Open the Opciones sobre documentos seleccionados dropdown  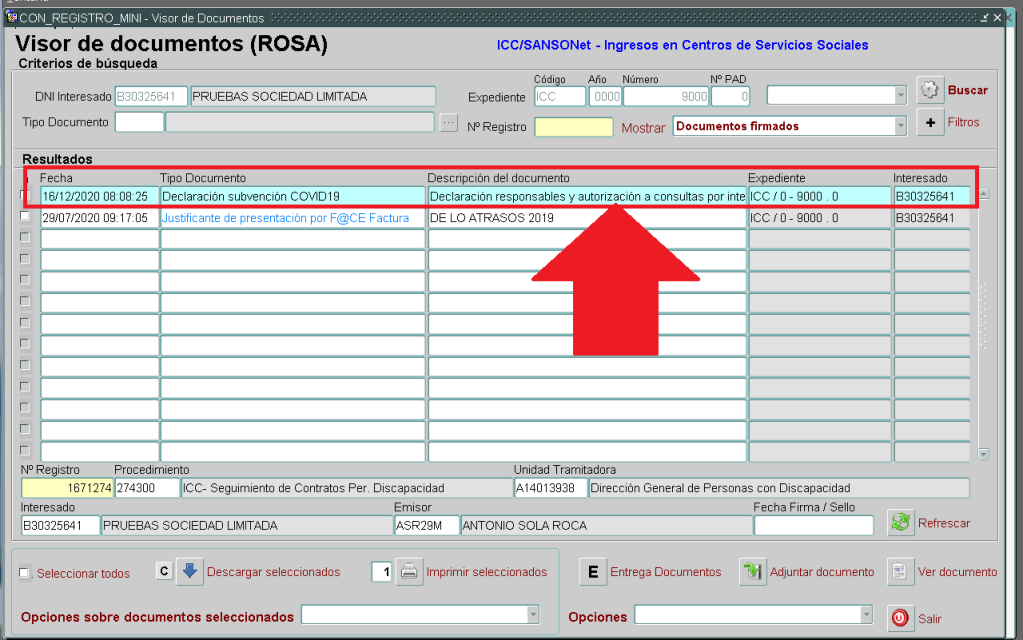pos(532,614)
